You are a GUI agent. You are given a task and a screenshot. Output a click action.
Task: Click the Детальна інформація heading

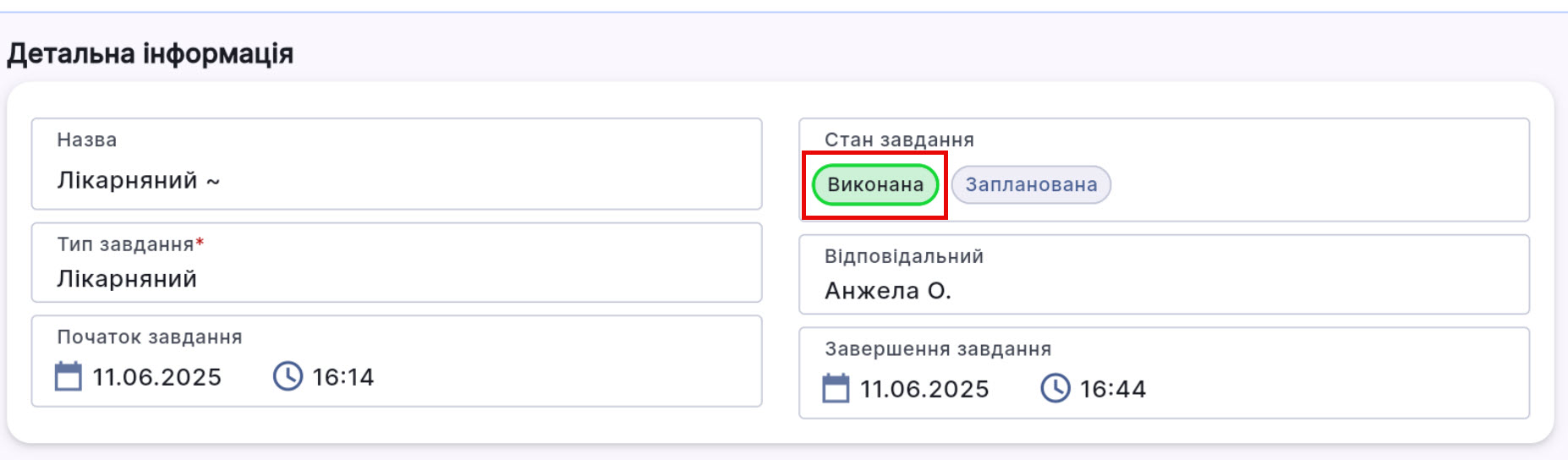[x=151, y=54]
